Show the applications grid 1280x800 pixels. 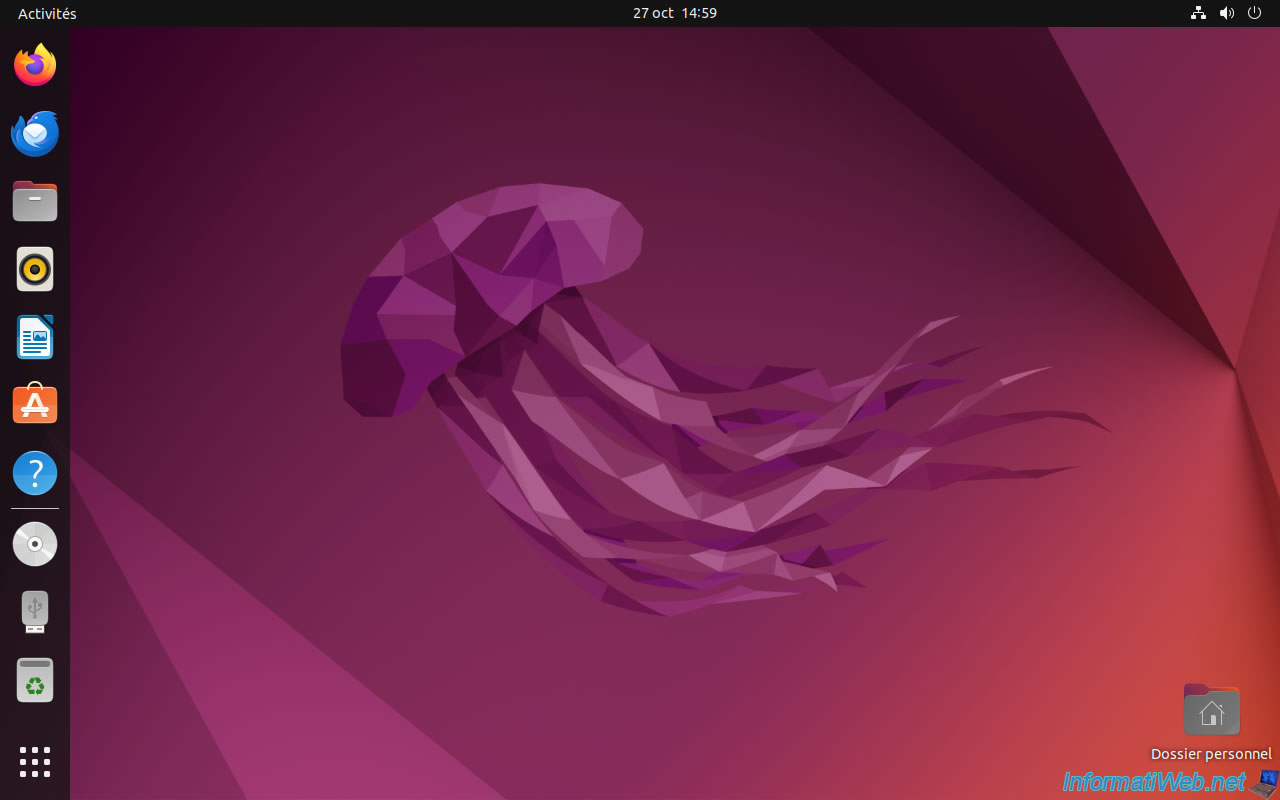pos(35,761)
